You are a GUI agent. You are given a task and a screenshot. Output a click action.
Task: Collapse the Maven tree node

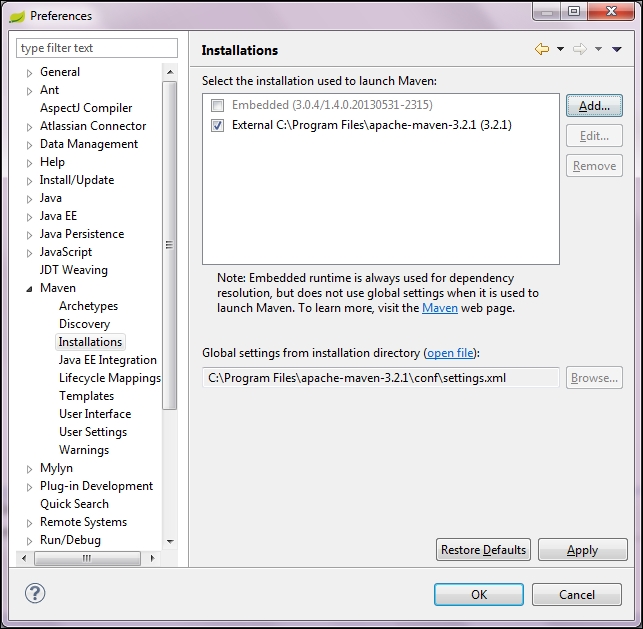point(30,289)
